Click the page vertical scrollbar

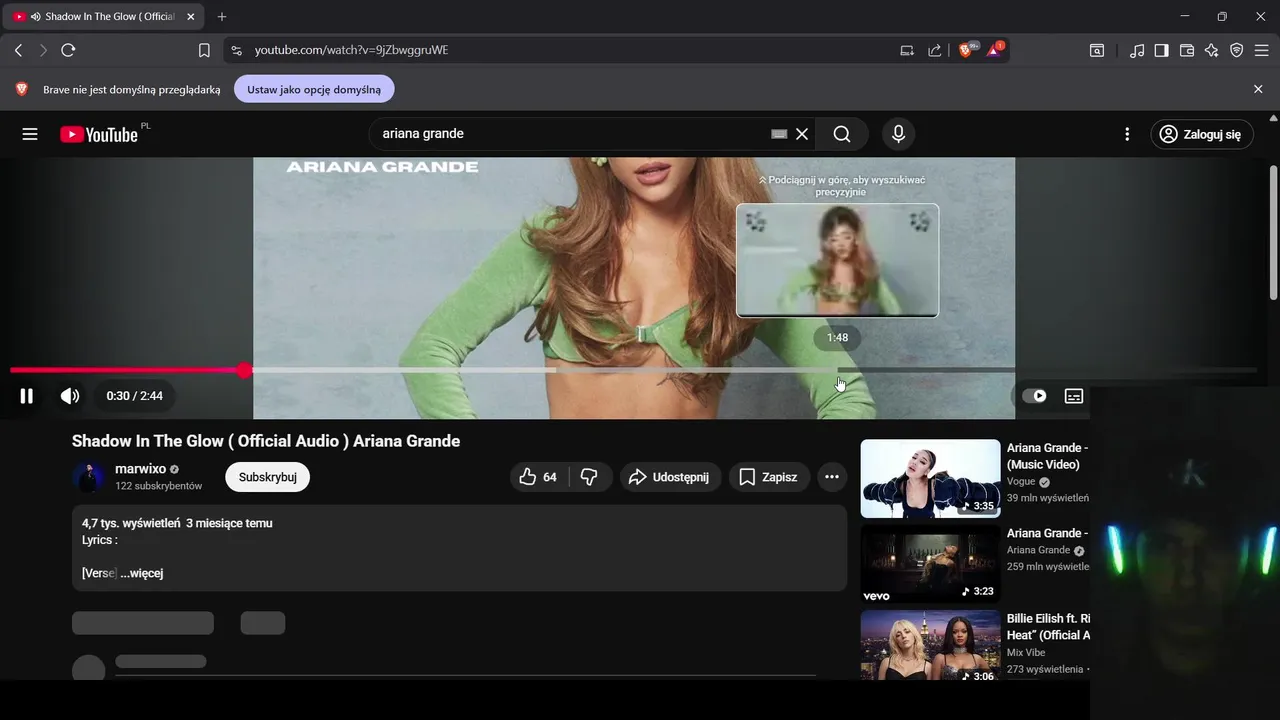pos(1273,233)
